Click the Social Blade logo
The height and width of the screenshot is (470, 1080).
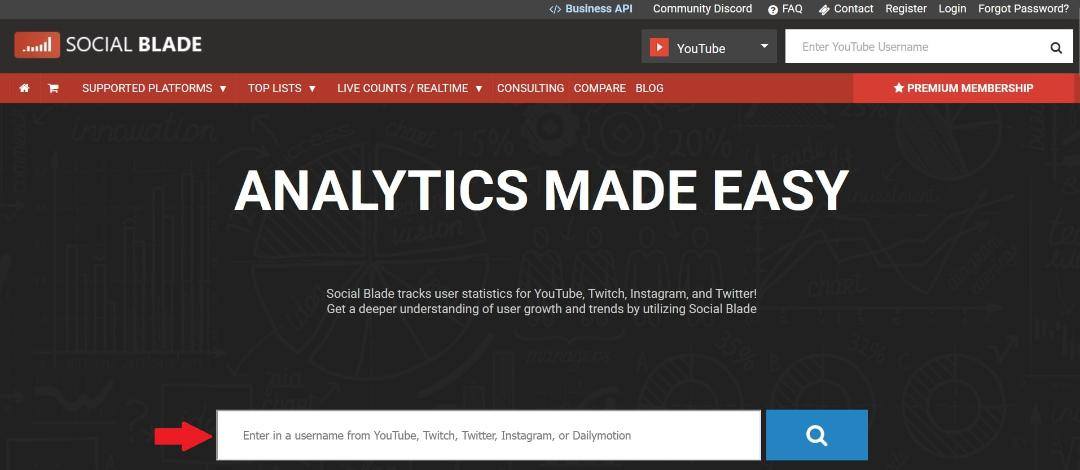(x=108, y=45)
